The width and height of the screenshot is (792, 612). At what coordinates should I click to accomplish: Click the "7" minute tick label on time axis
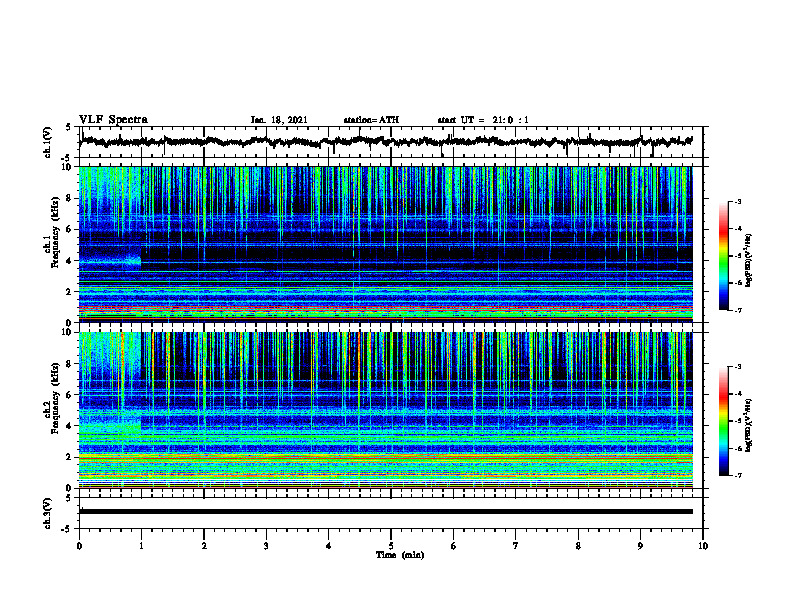(x=516, y=546)
